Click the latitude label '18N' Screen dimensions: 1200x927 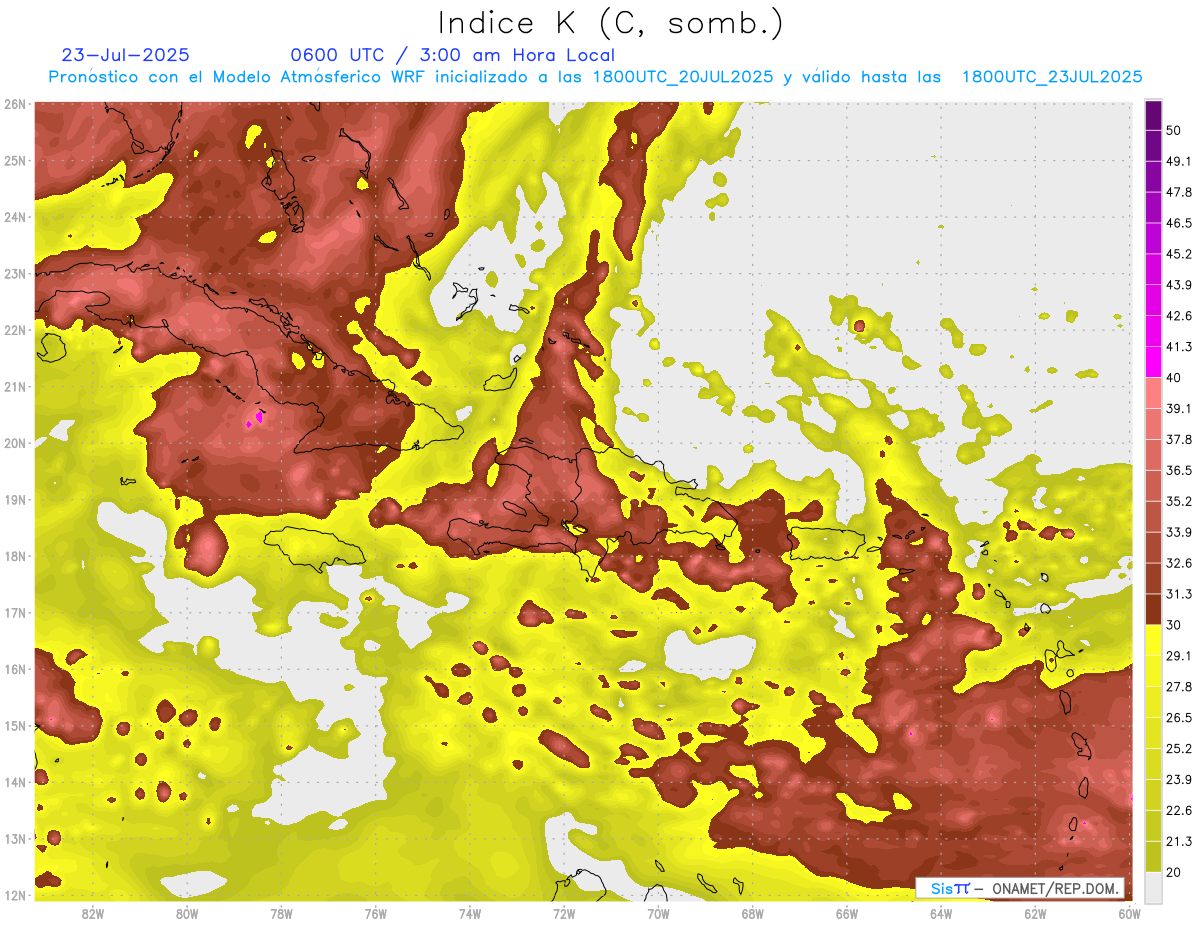coord(14,556)
